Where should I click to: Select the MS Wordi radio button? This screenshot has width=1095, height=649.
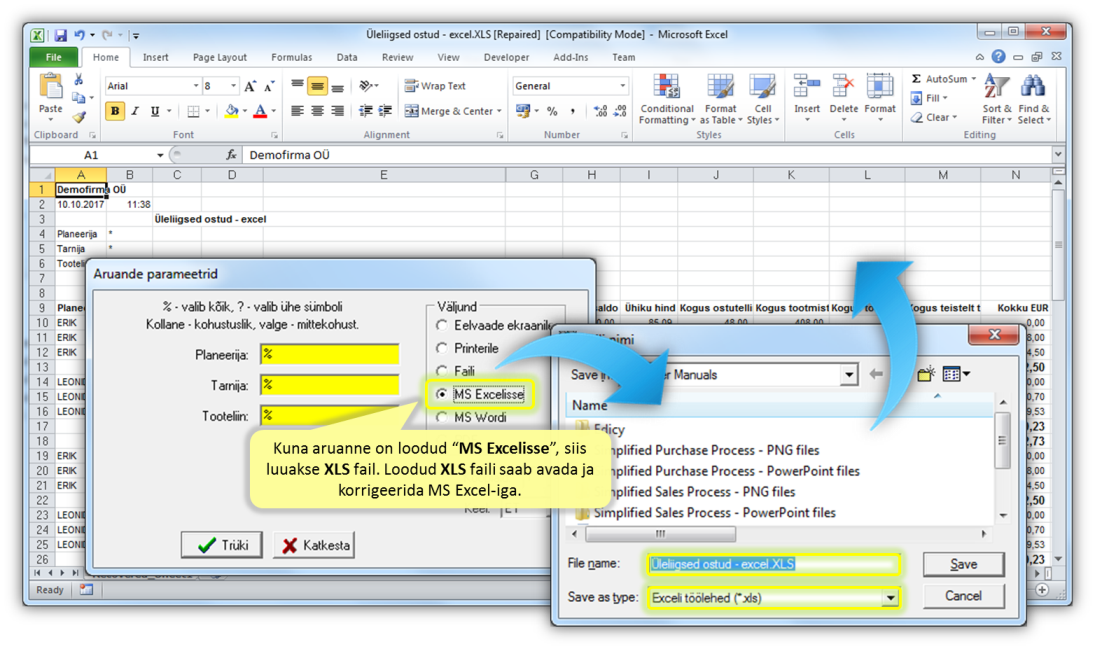[x=441, y=417]
